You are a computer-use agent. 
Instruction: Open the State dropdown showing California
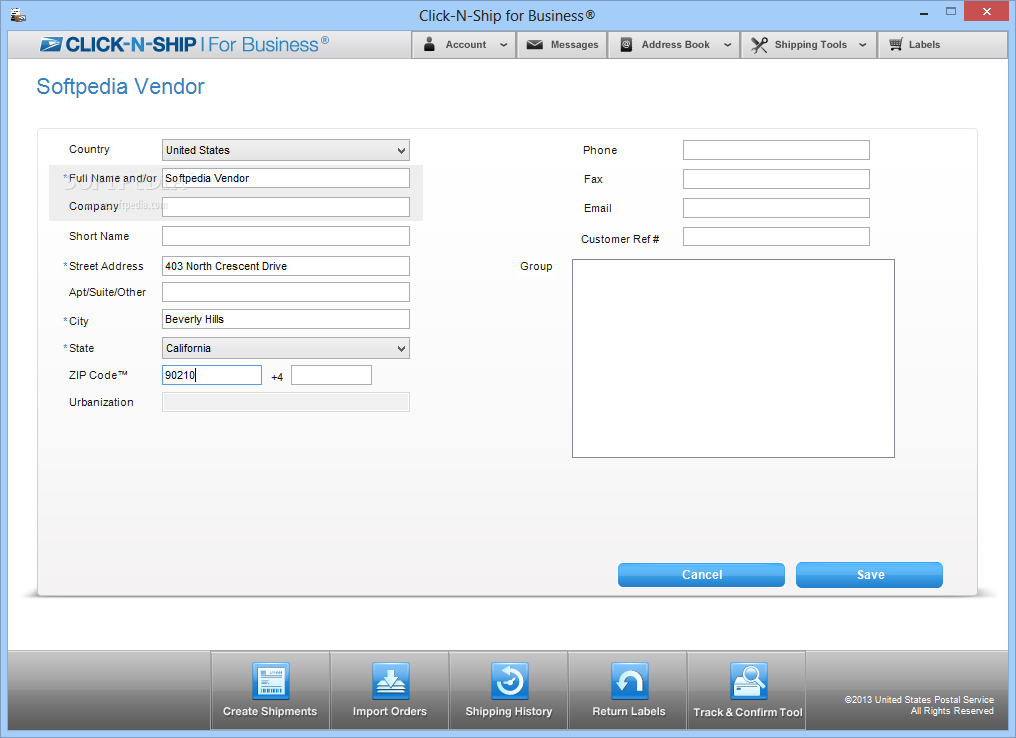pos(286,348)
